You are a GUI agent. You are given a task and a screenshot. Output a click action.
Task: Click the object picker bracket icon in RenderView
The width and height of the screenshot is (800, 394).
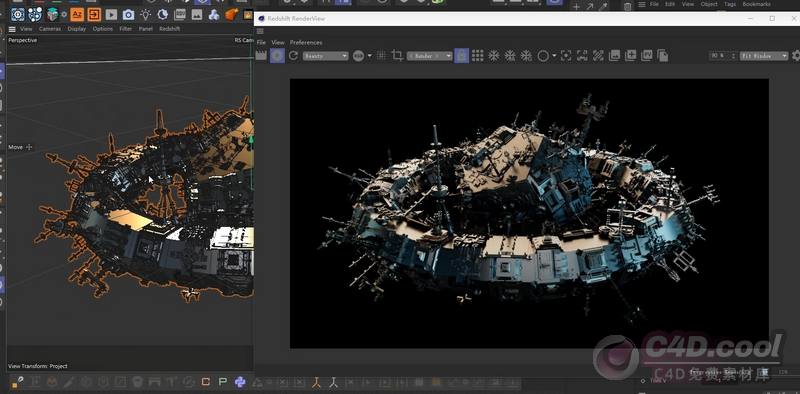582,56
